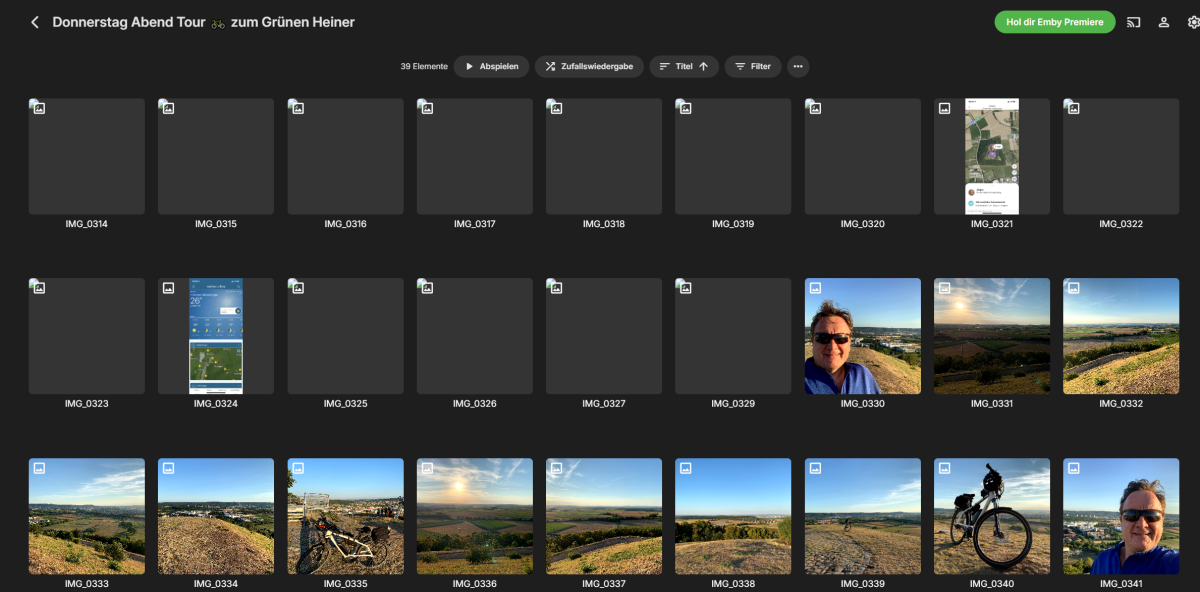Open the IMG_0335 bicycle photo
Image resolution: width=1200 pixels, height=592 pixels.
pos(345,516)
